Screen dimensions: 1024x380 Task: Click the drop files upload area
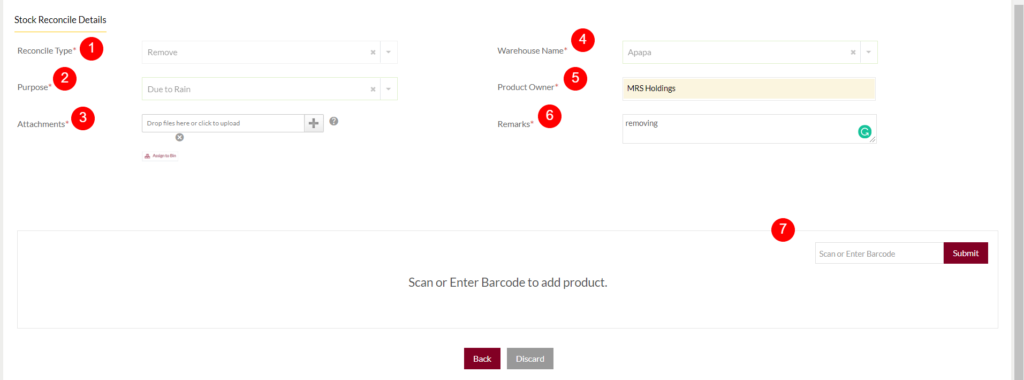223,123
